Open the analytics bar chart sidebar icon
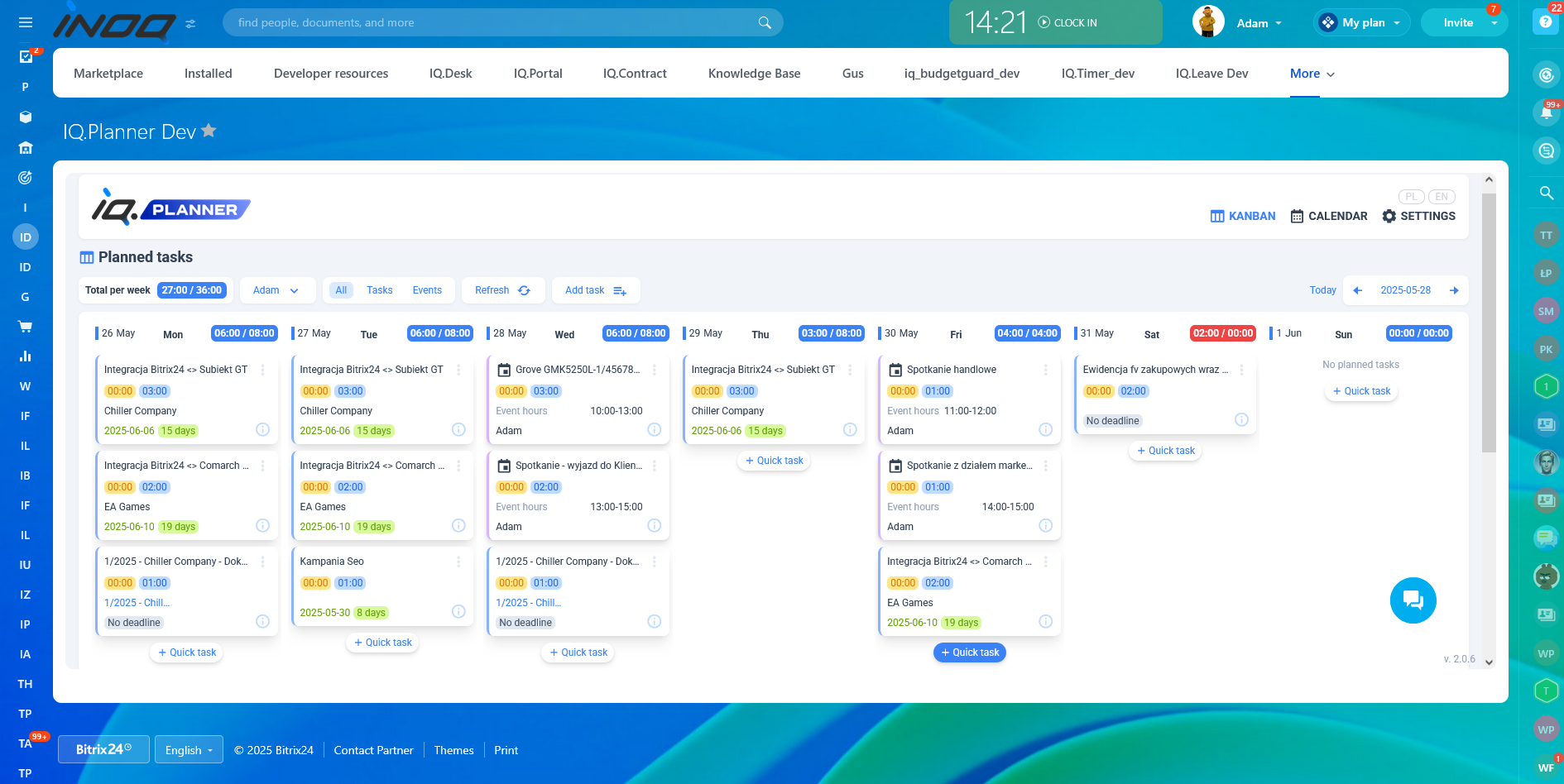Image resolution: width=1564 pixels, height=784 pixels. coord(26,356)
